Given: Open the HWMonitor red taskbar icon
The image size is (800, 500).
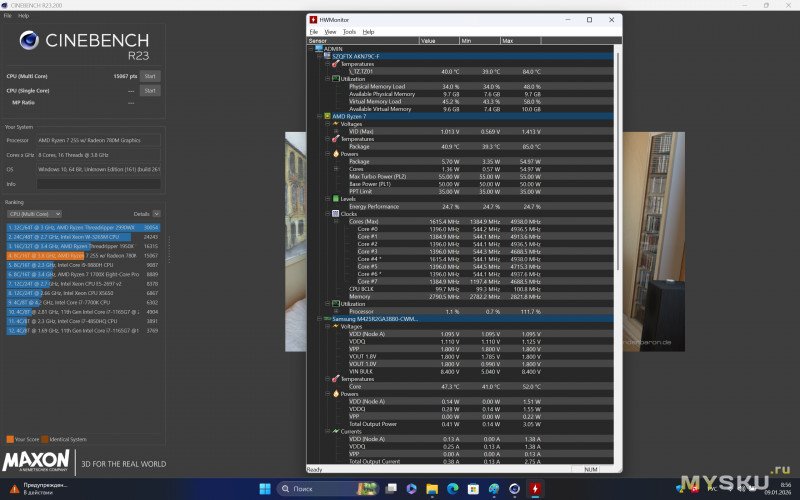Looking at the screenshot, I should tap(535, 488).
